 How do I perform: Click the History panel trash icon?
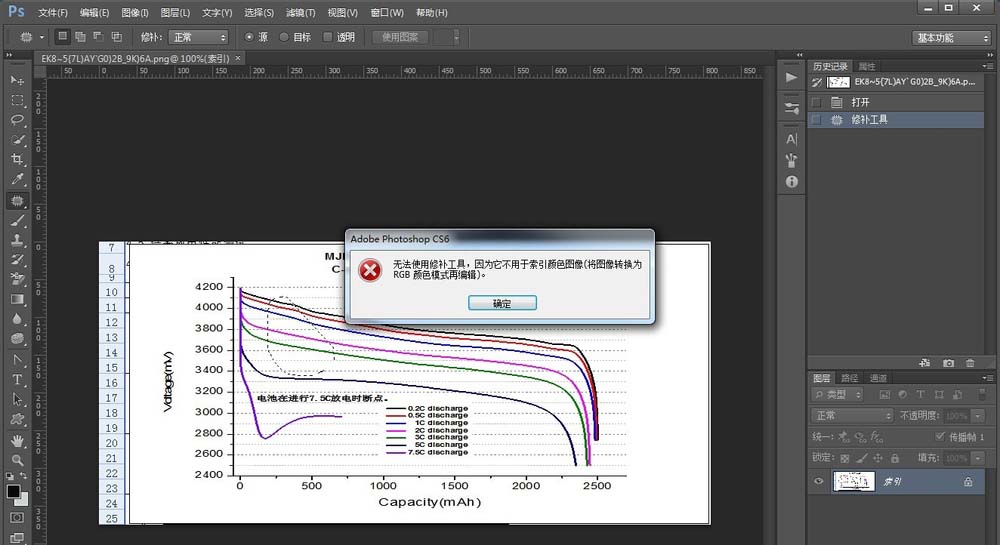(970, 362)
